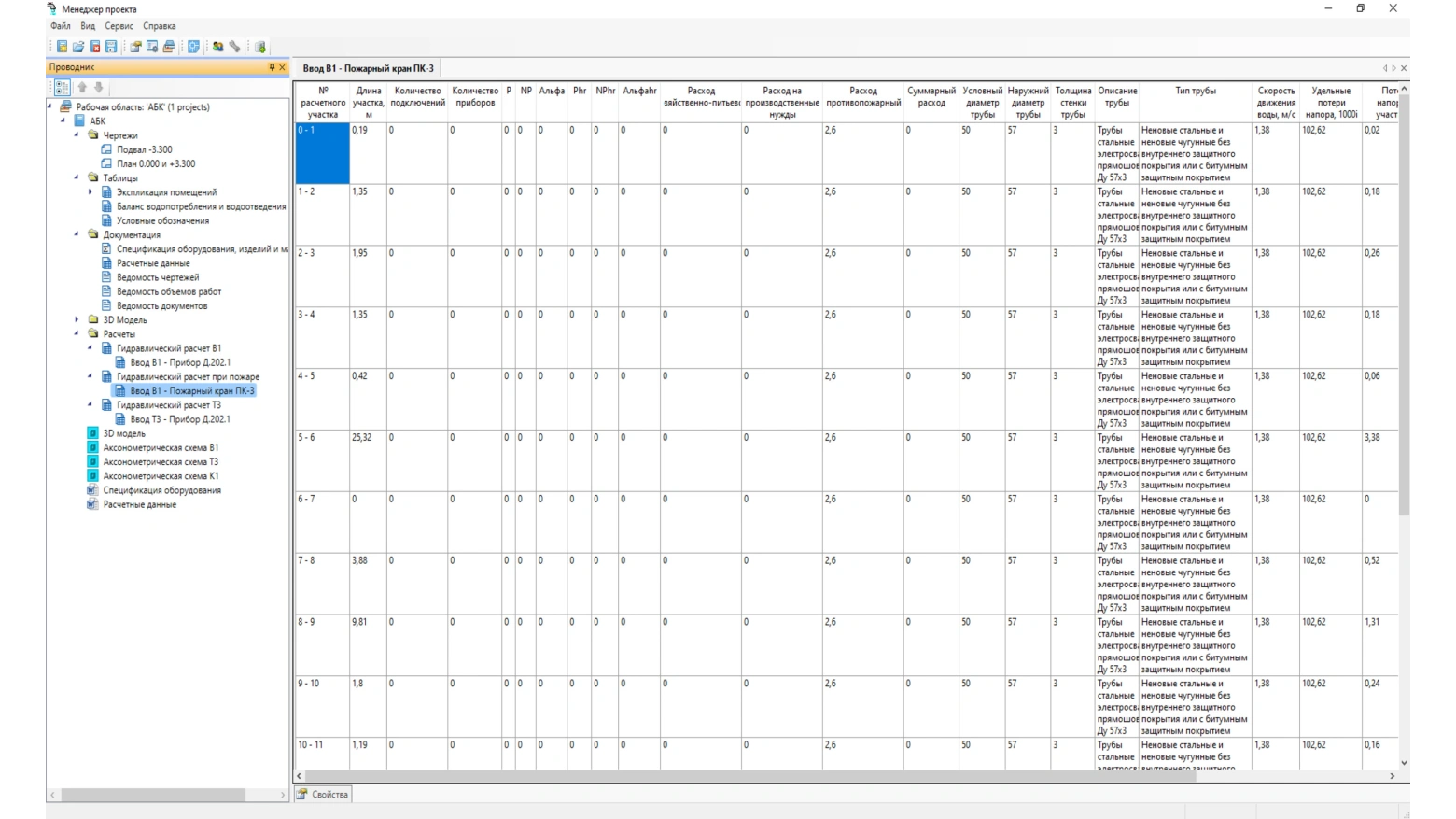This screenshot has width=1456, height=819.
Task: Click the server icon with green arrow
Action: [260, 47]
